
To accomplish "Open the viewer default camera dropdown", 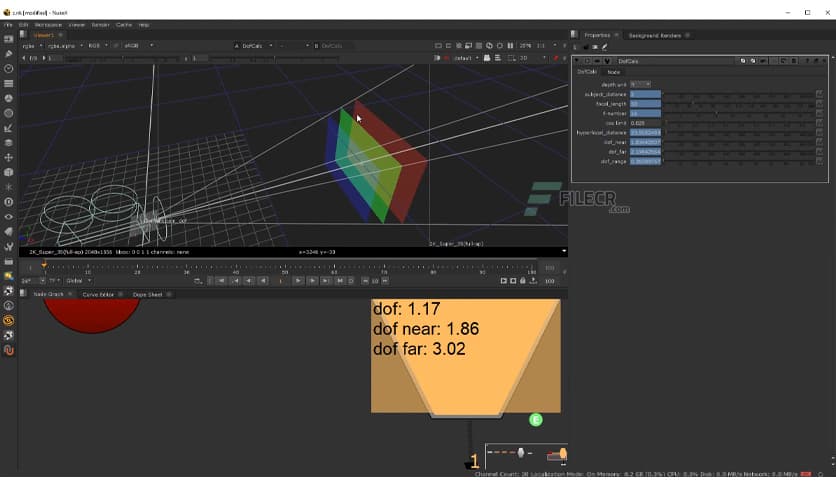I will pyautogui.click(x=467, y=58).
